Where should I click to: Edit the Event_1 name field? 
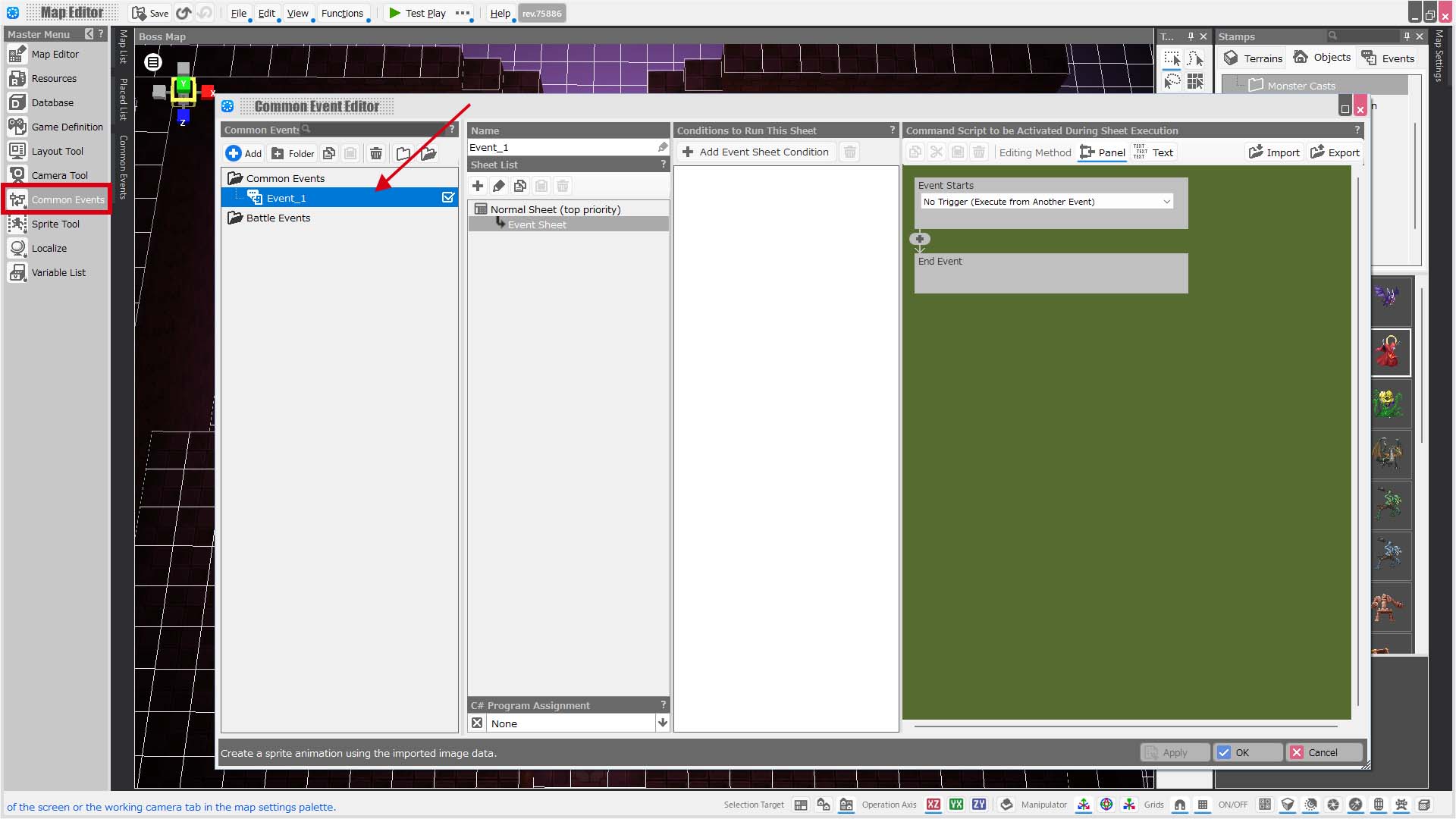(563, 147)
